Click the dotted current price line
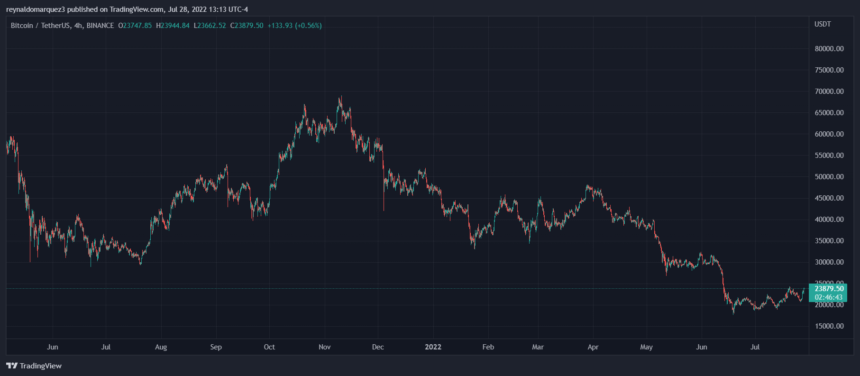 pos(407,288)
